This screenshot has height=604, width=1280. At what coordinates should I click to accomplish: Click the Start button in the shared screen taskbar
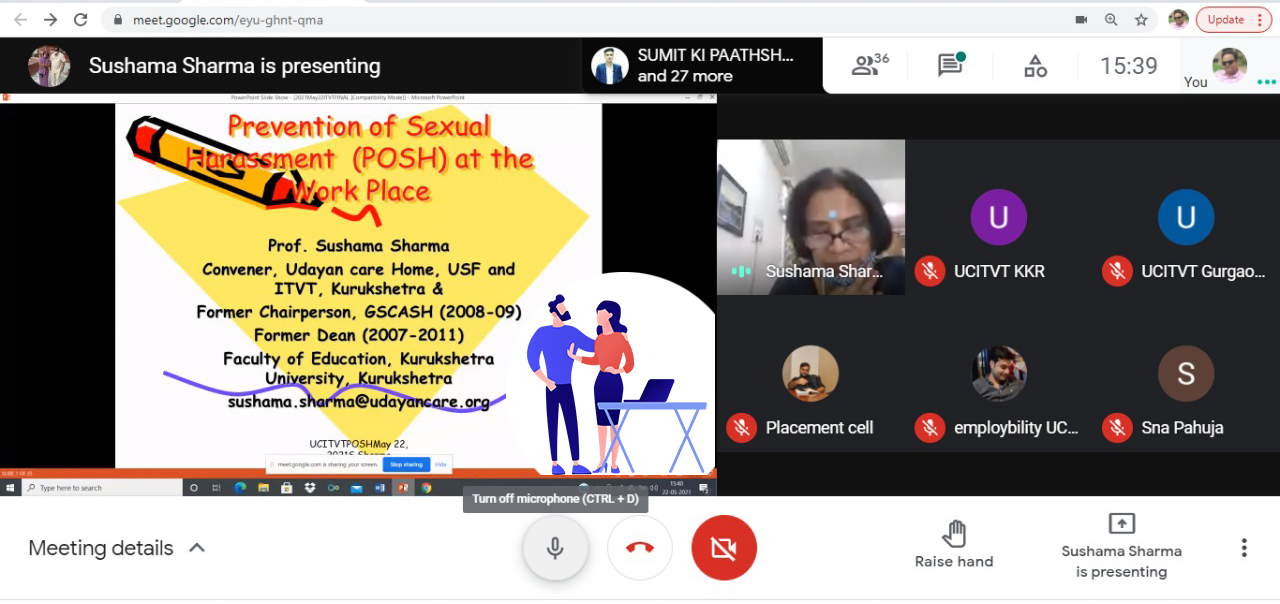(11, 488)
